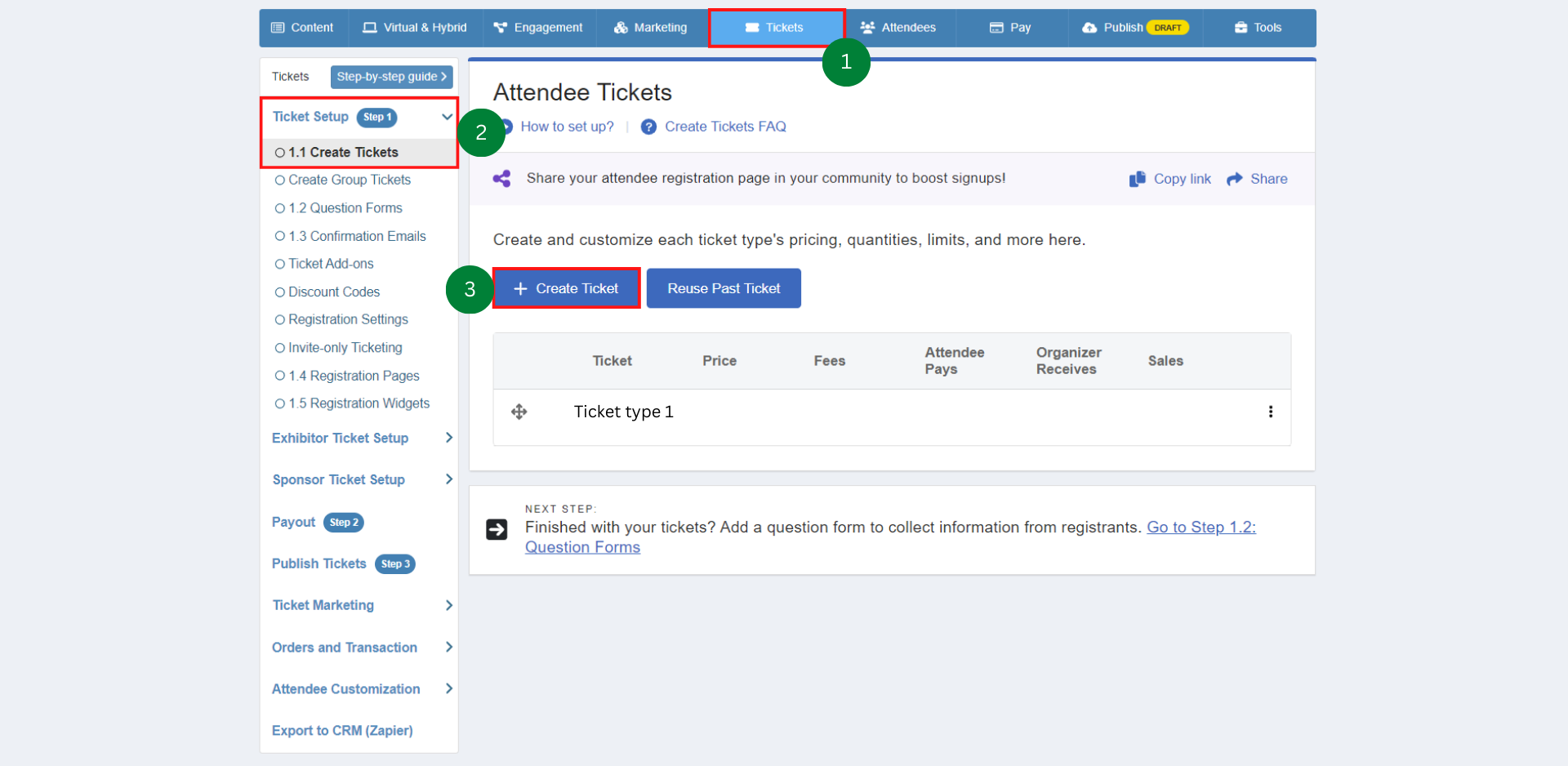Click the Copy link icon
Screen dimensions: 1568x766
click(1137, 178)
